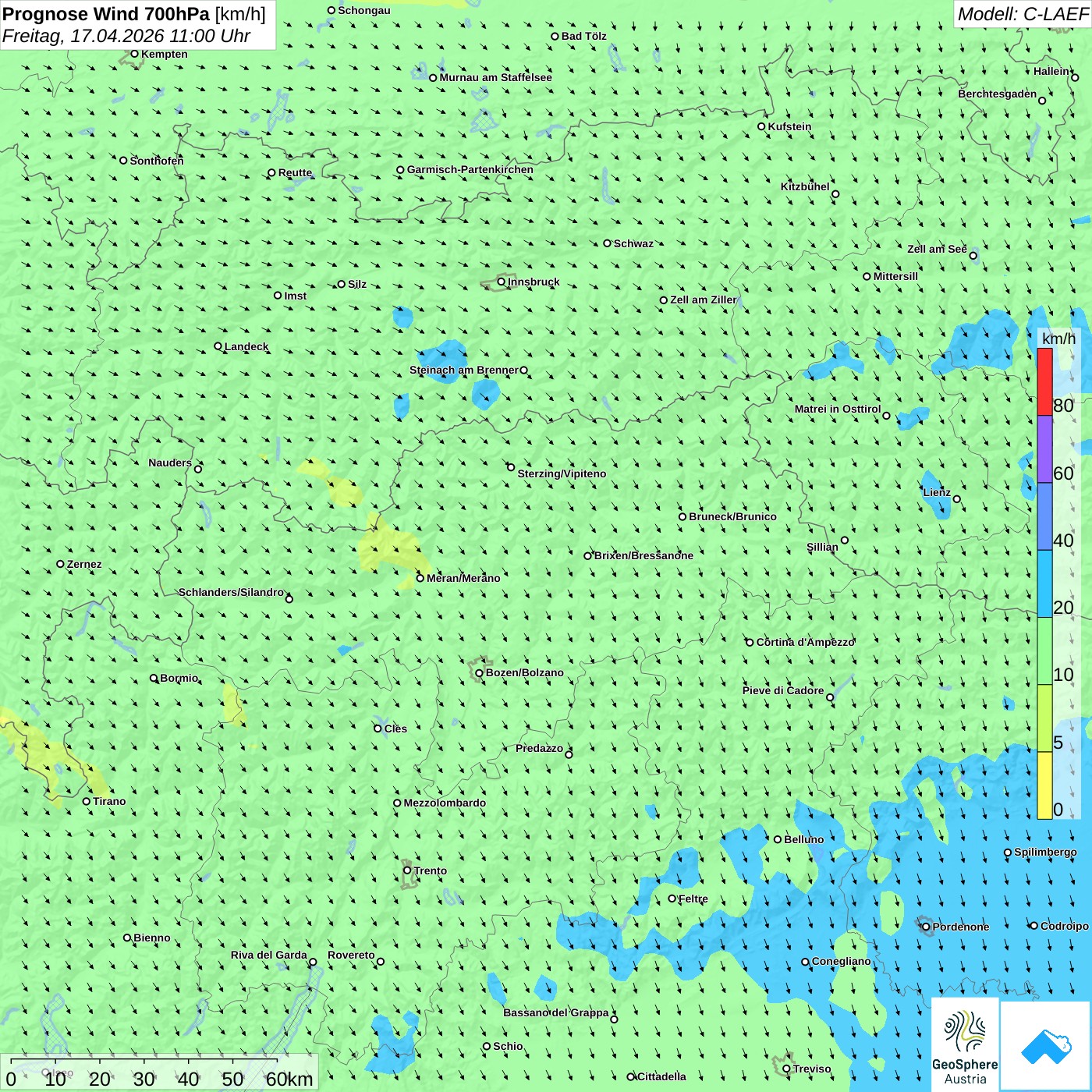The width and height of the screenshot is (1092, 1092).
Task: Click the Pordenone city label
Action: point(961,927)
